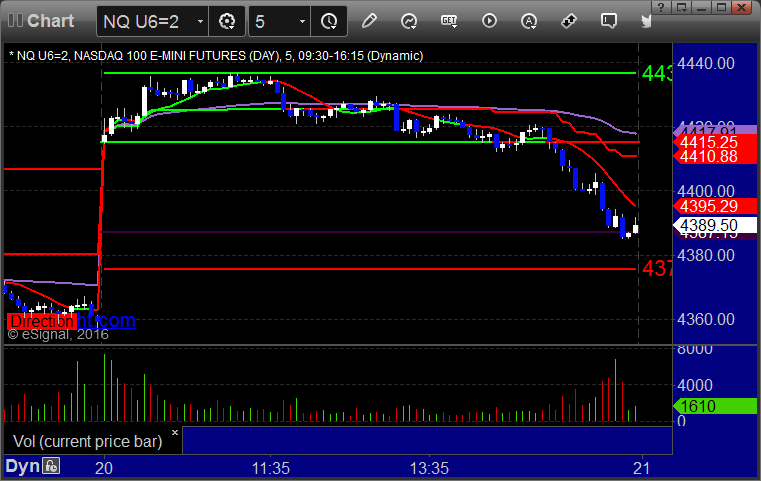Screen dimensions: 761x481
Task: Open the studies chart-line icon menu
Action: tap(409, 21)
